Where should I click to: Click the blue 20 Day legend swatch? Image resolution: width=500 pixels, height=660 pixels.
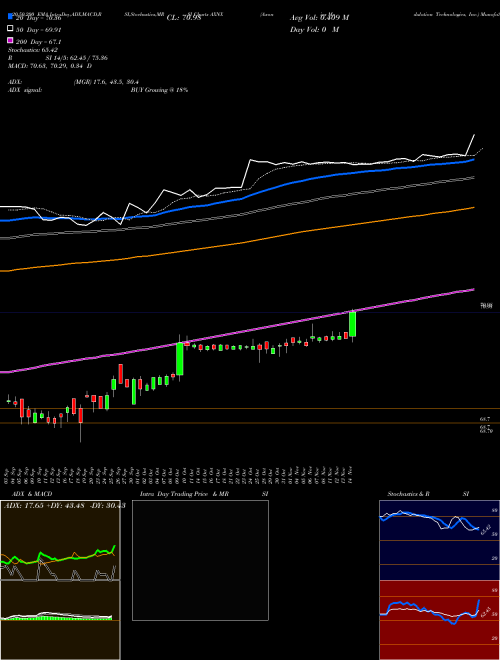pos(10,17)
